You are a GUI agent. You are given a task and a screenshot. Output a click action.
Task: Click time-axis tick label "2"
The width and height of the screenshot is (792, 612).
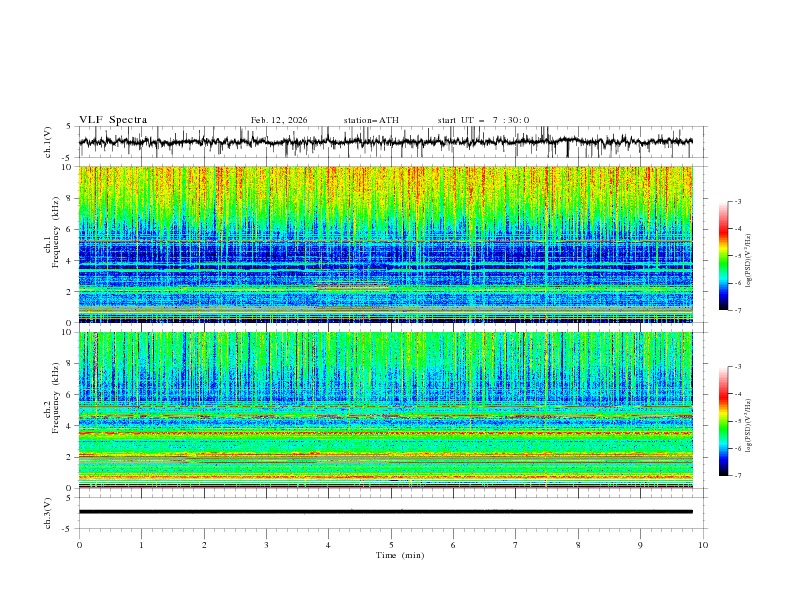click(204, 545)
